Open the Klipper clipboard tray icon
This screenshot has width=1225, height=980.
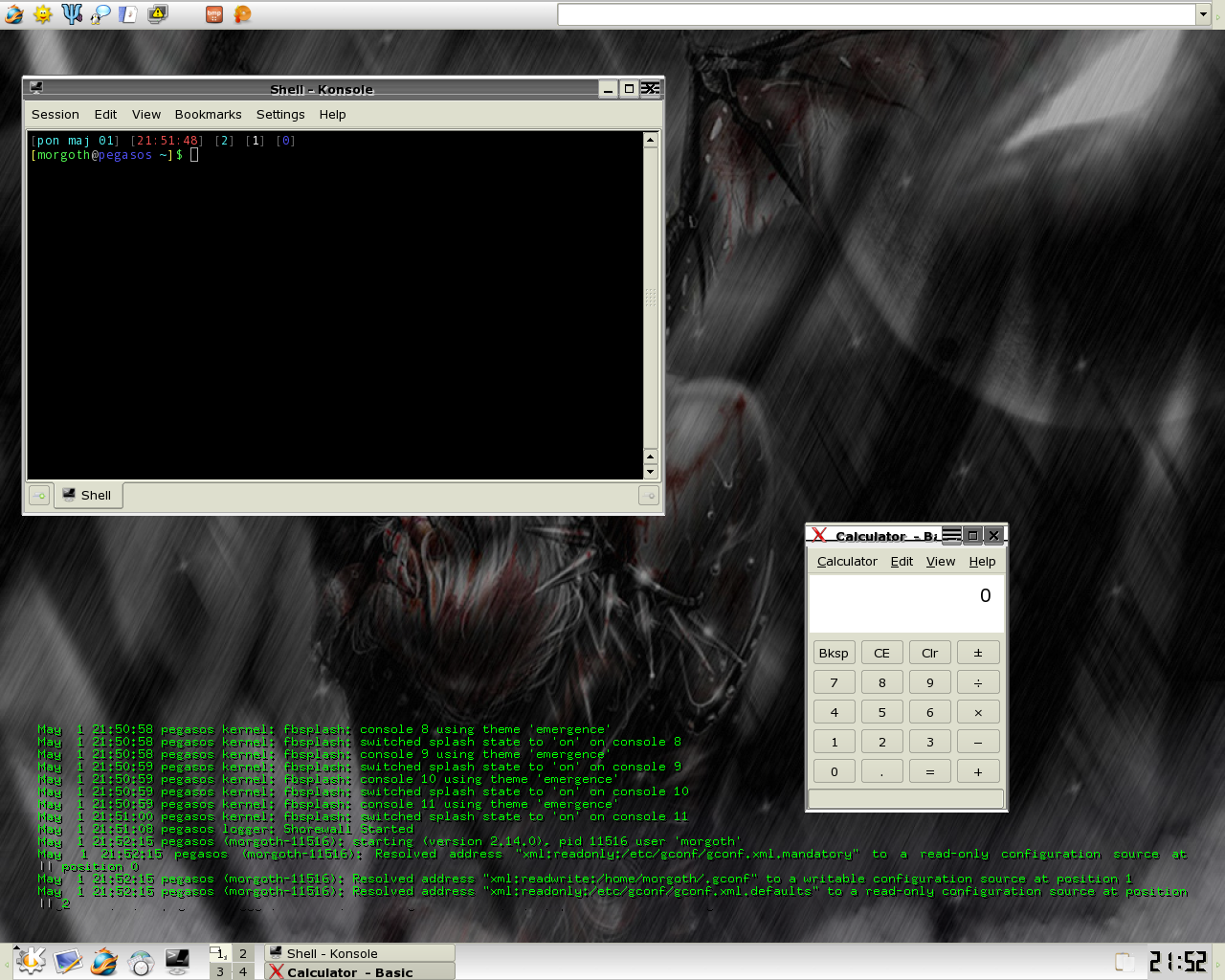click(1125, 962)
